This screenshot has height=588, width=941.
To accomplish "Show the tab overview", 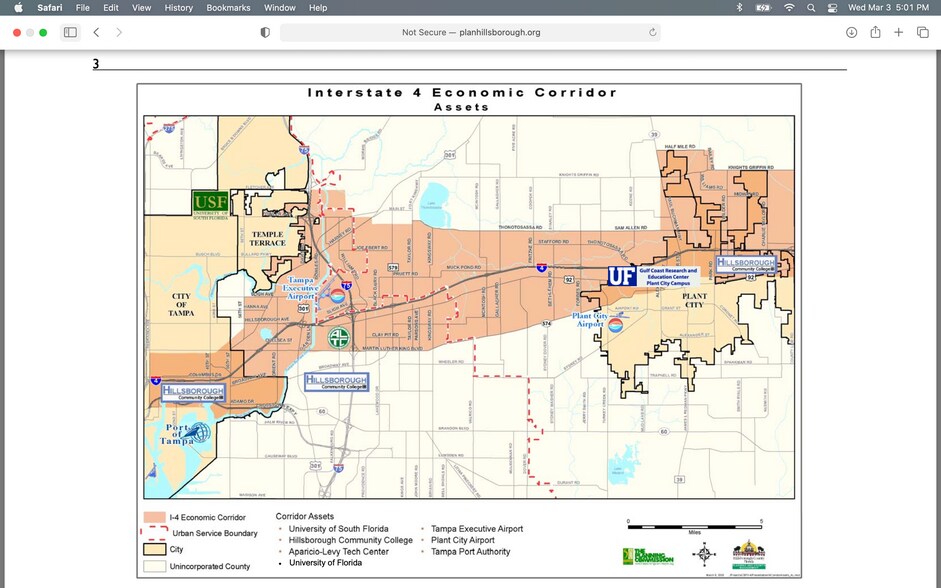I will pyautogui.click(x=922, y=32).
